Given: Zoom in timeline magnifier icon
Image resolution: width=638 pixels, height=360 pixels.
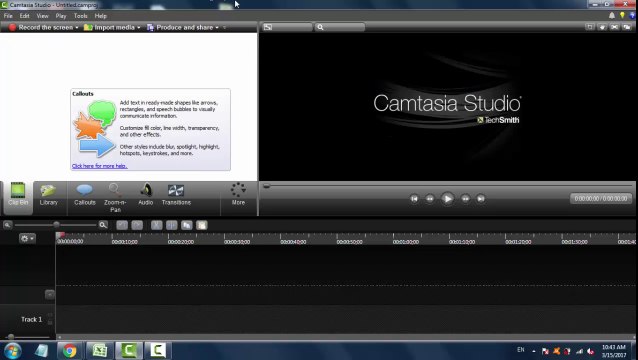Looking at the screenshot, I should coord(103,225).
